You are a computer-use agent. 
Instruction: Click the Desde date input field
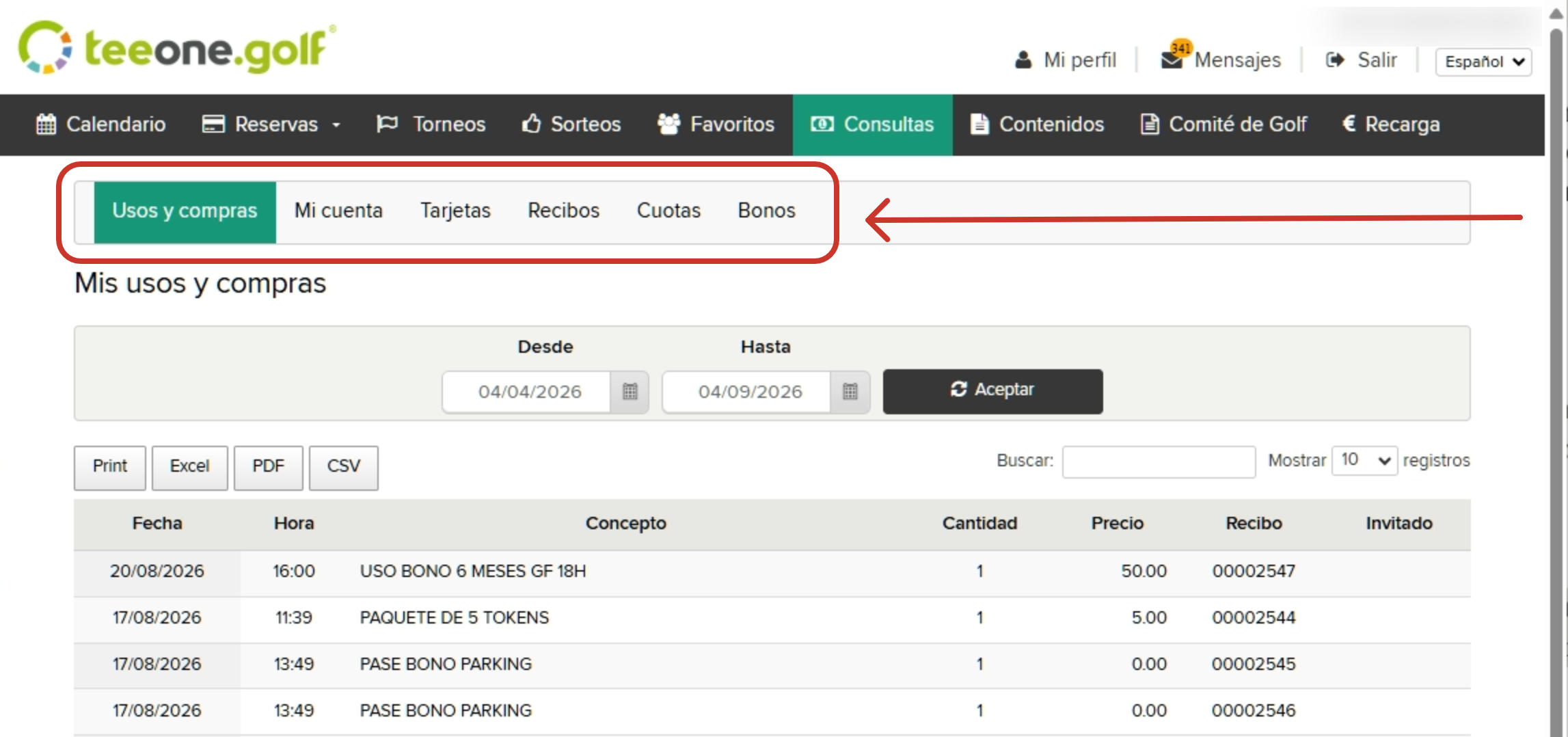coord(527,392)
